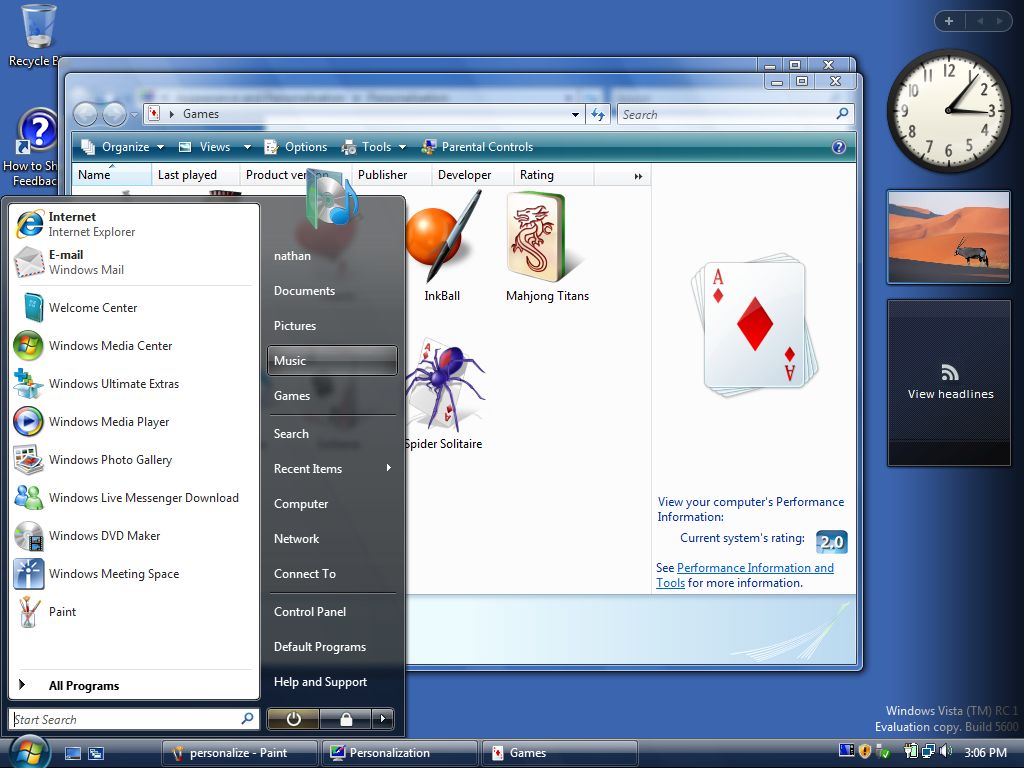Click the system rating 2.0 badge
The width and height of the screenshot is (1024, 768).
point(831,541)
